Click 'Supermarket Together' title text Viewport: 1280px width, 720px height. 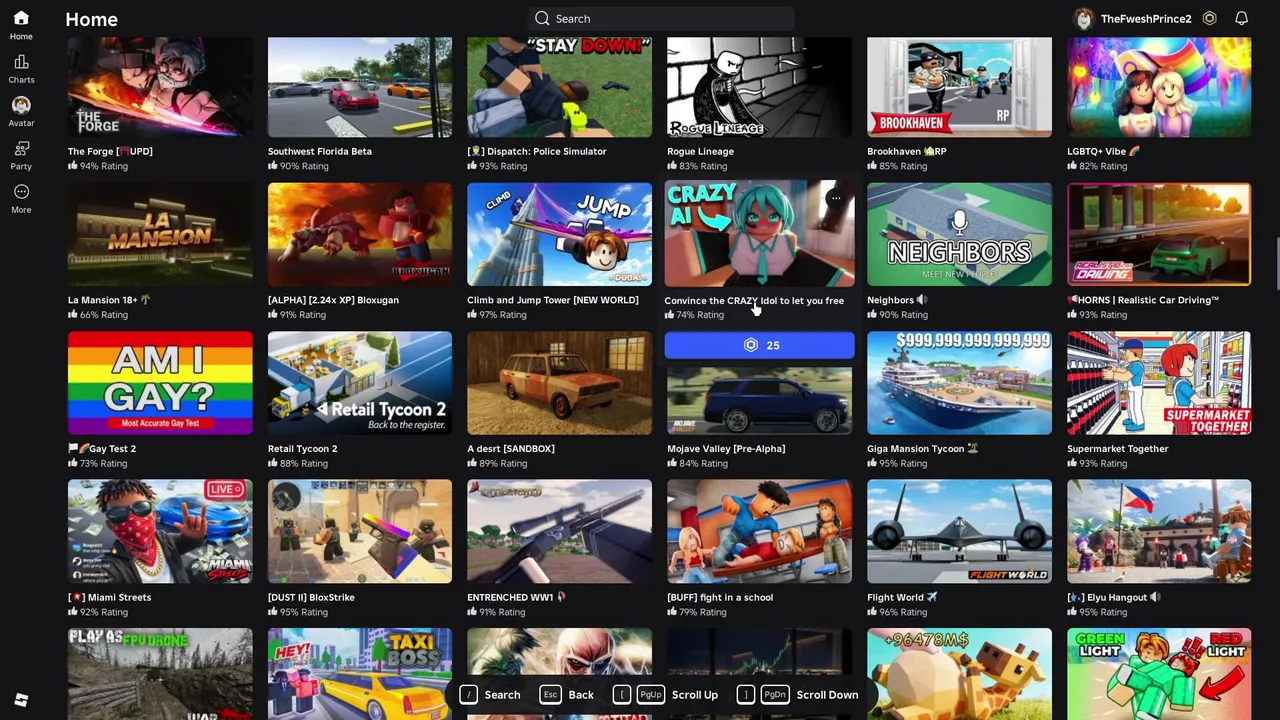pos(1117,448)
